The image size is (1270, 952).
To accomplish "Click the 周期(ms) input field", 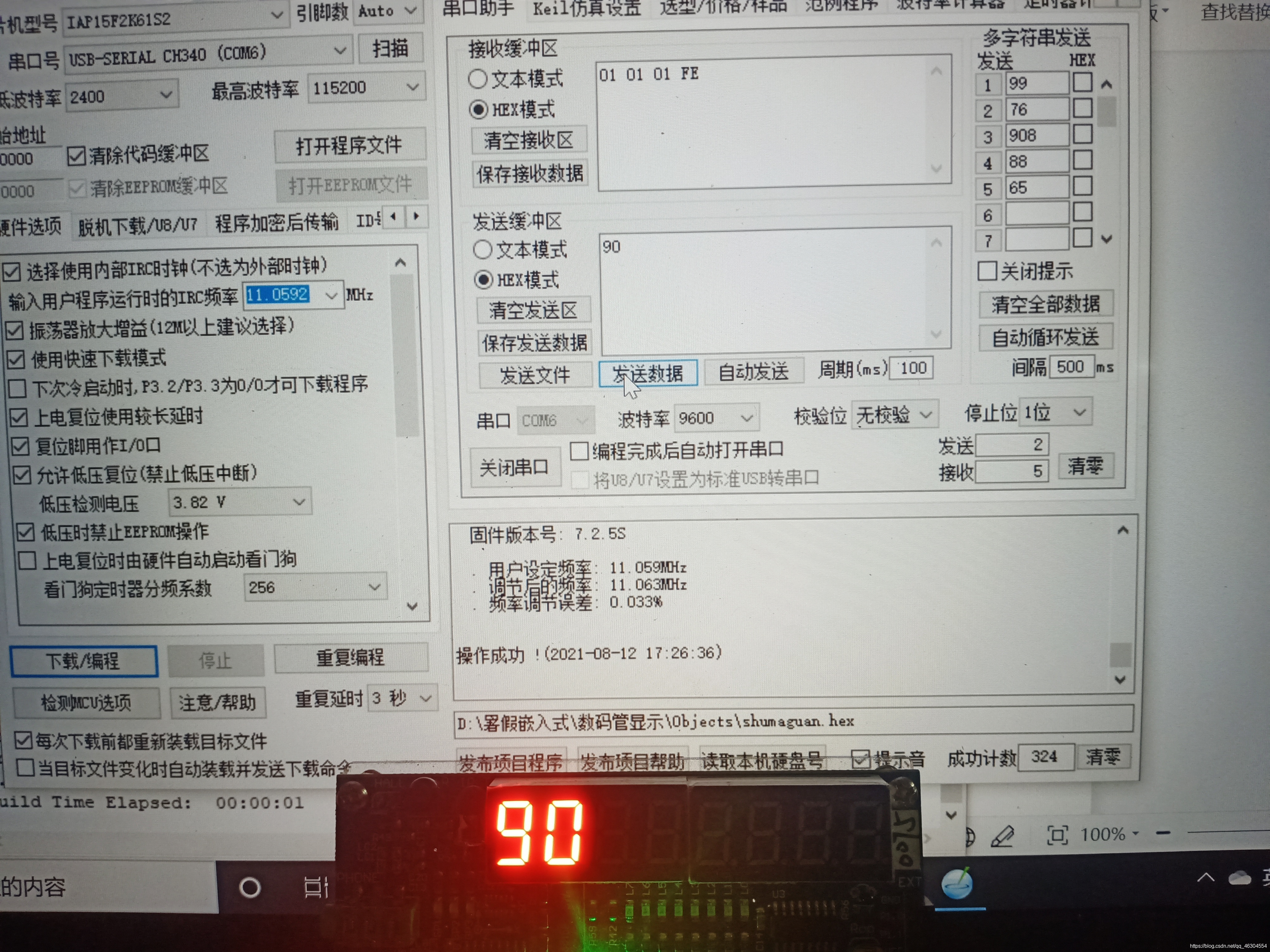I will (912, 368).
